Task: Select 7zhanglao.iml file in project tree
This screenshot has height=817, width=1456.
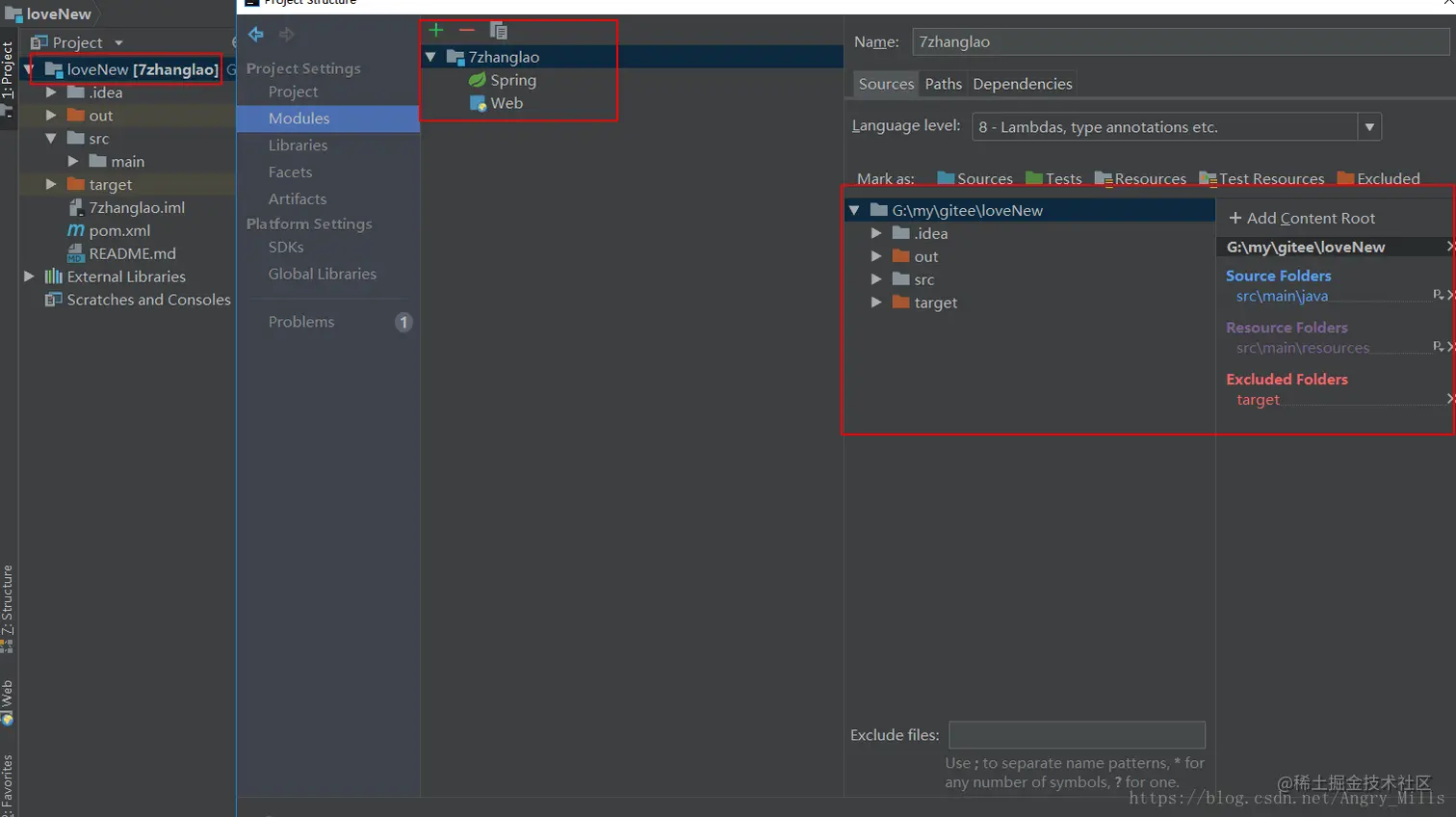Action: pyautogui.click(x=126, y=207)
